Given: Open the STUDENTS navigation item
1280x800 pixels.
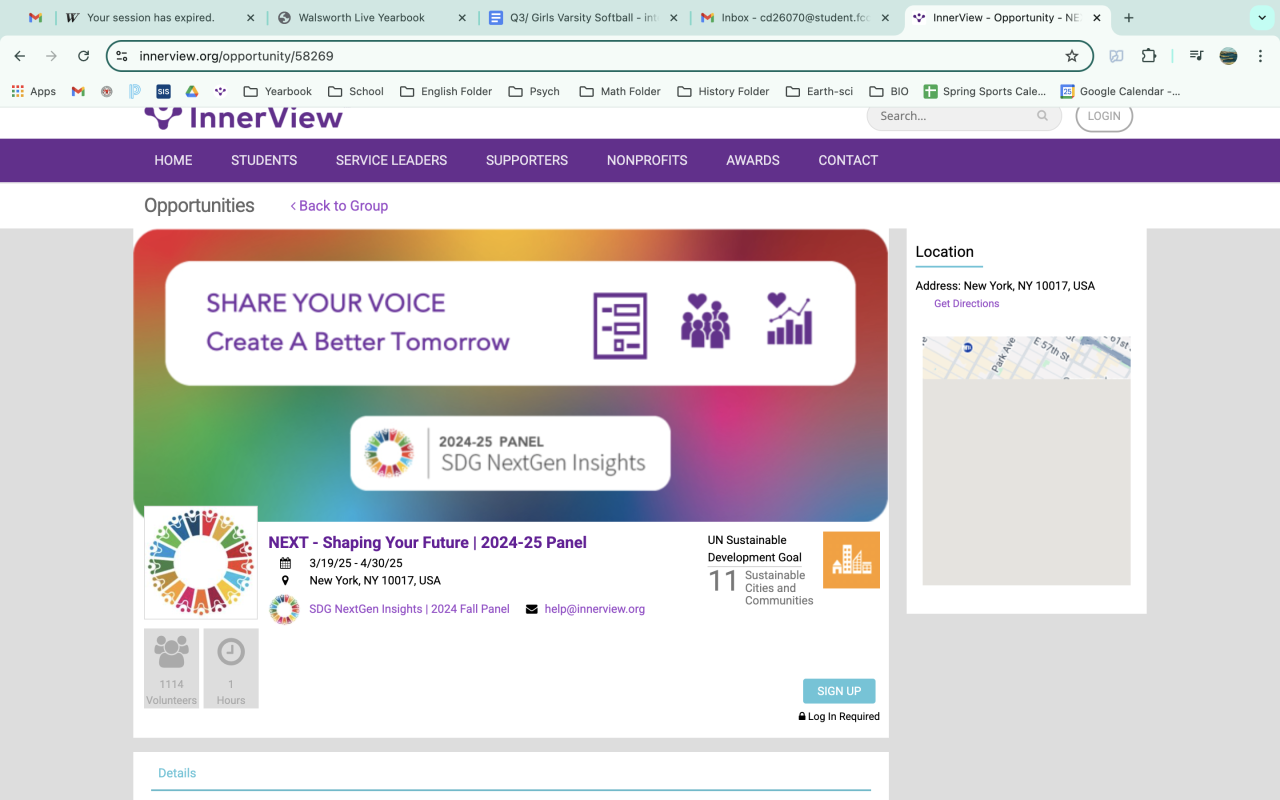Looking at the screenshot, I should click(264, 160).
